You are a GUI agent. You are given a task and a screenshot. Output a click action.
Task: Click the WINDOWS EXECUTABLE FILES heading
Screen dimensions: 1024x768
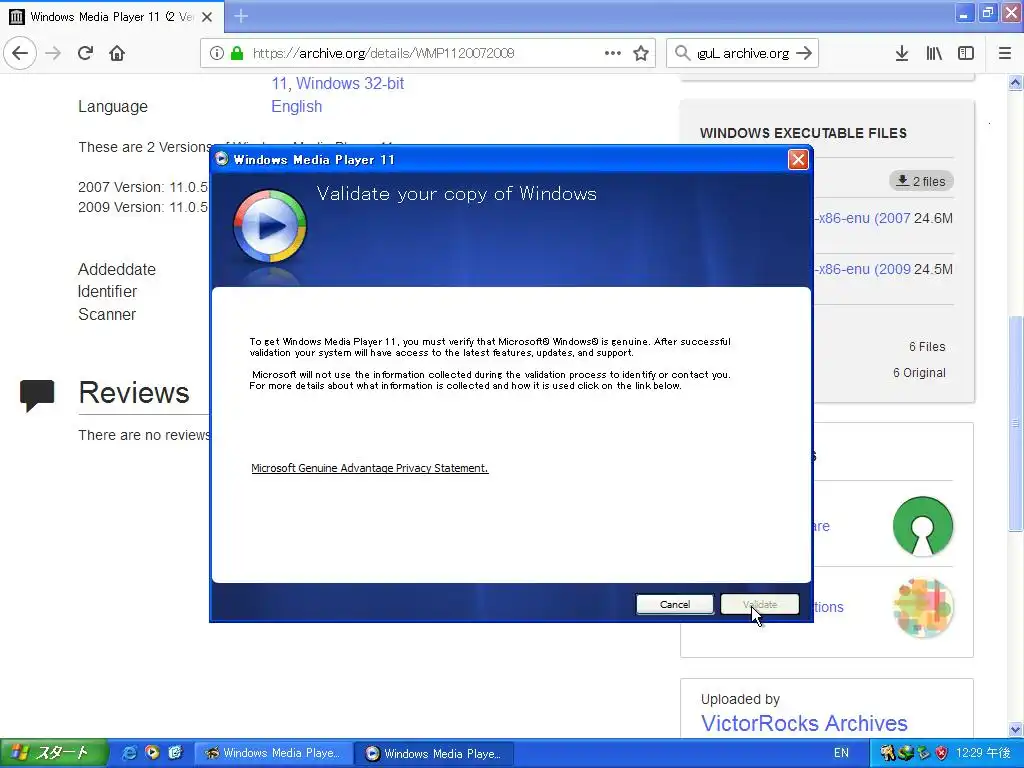coord(803,133)
